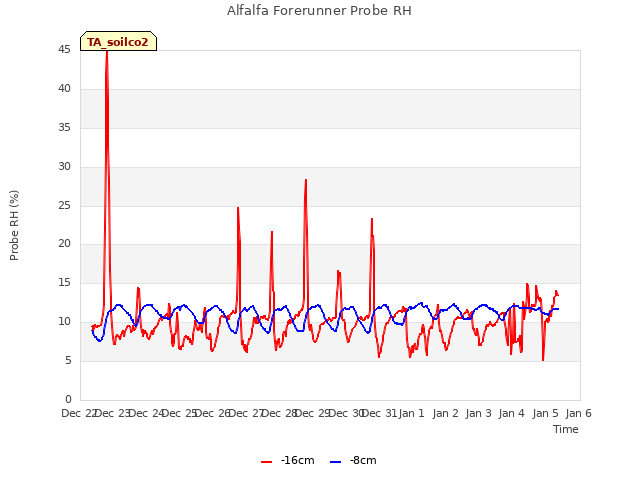640x480 pixels.
Task: Click the 25 y-axis tick label
Action: click(x=64, y=206)
